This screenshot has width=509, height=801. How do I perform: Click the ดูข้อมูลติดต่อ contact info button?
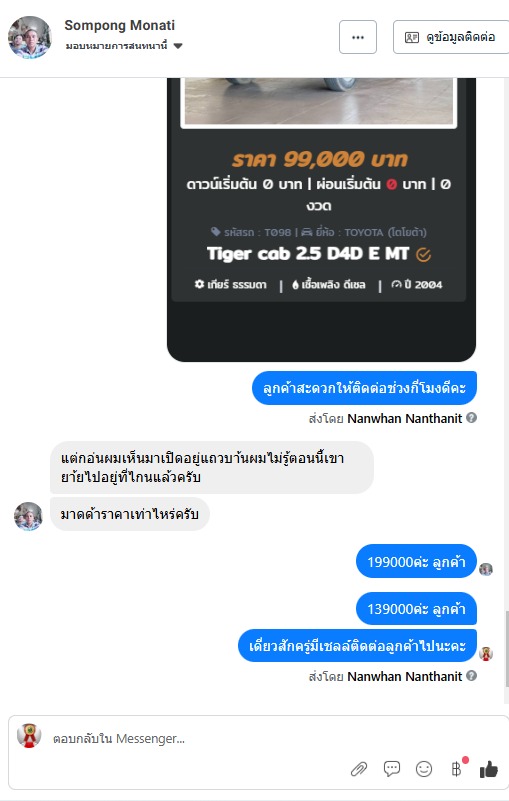(452, 37)
